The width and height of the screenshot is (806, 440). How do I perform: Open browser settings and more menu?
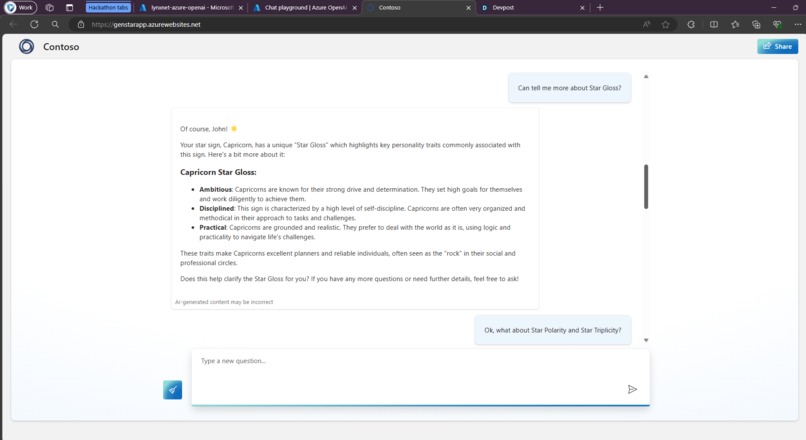click(x=797, y=24)
